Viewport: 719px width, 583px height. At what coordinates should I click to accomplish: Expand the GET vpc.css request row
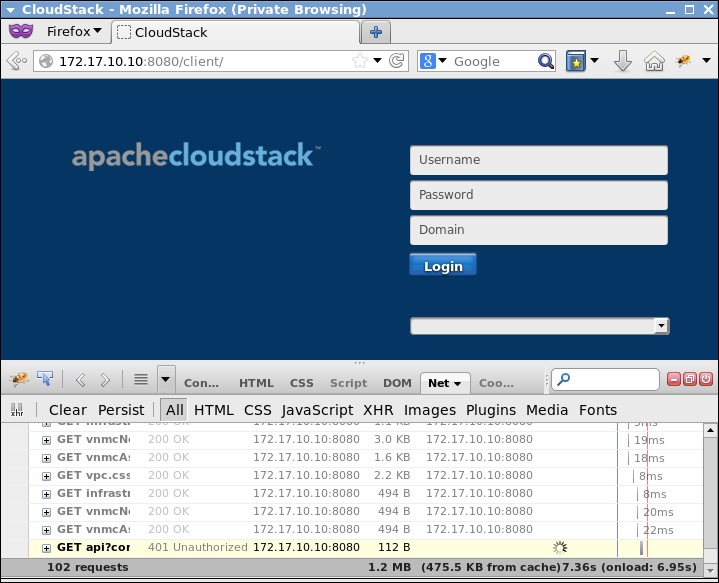(x=46, y=476)
